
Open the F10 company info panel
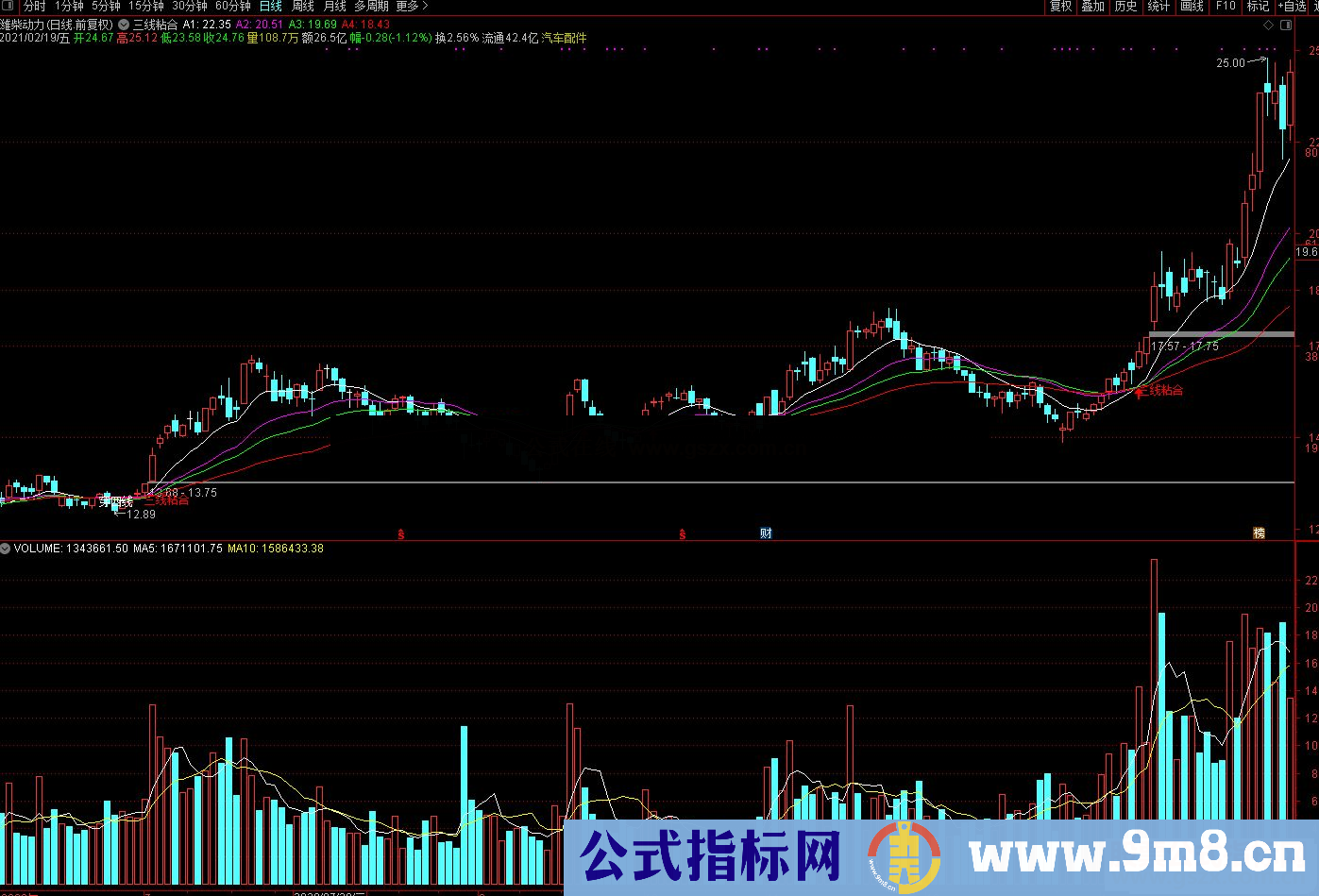[1225, 7]
